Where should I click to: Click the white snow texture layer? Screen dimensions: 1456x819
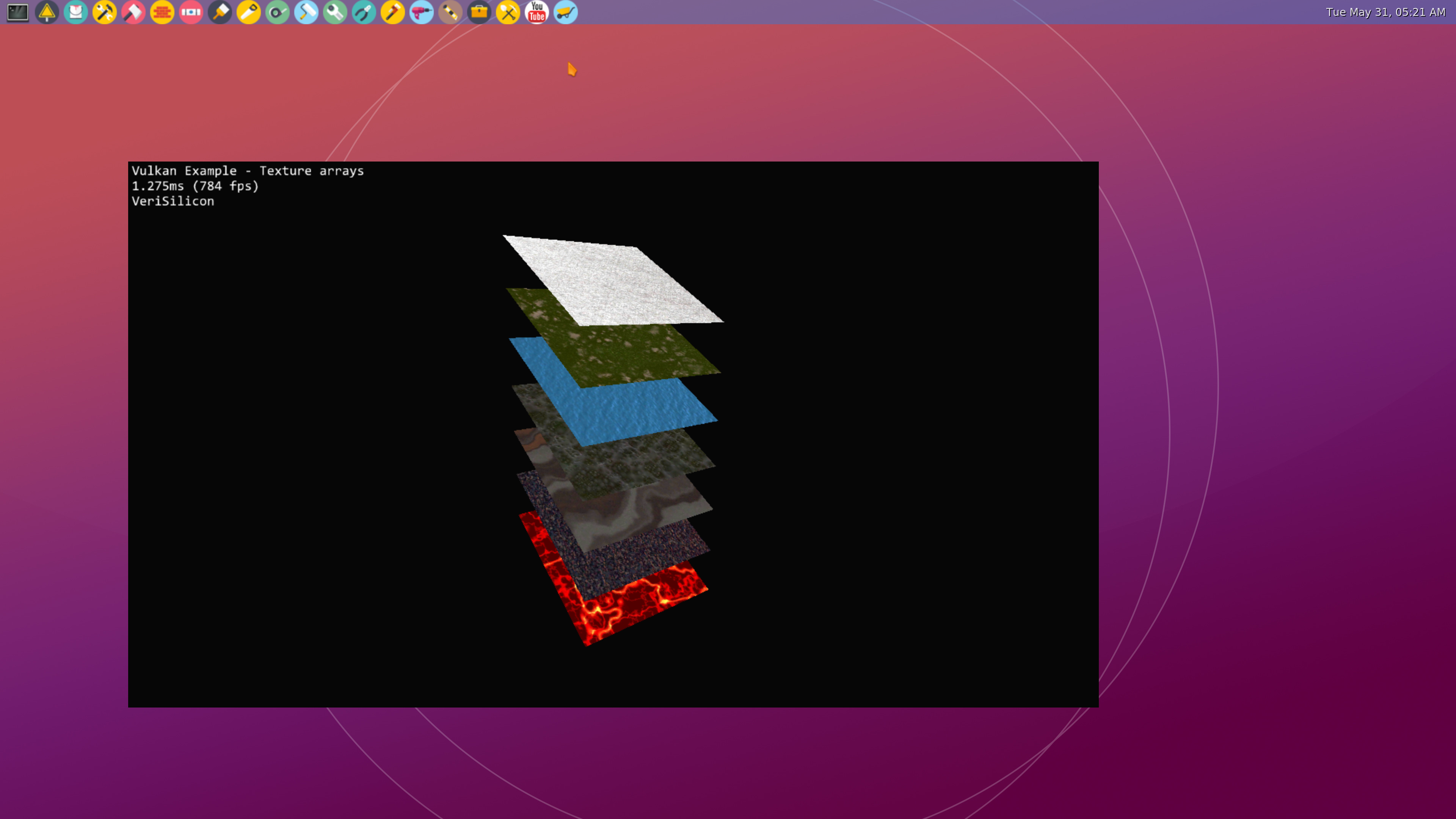pos(613,280)
